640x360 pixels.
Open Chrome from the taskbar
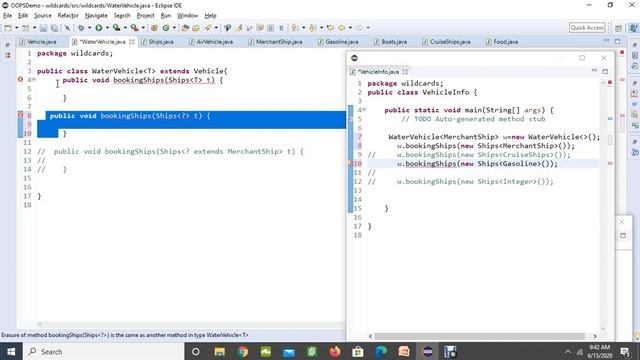(243, 351)
